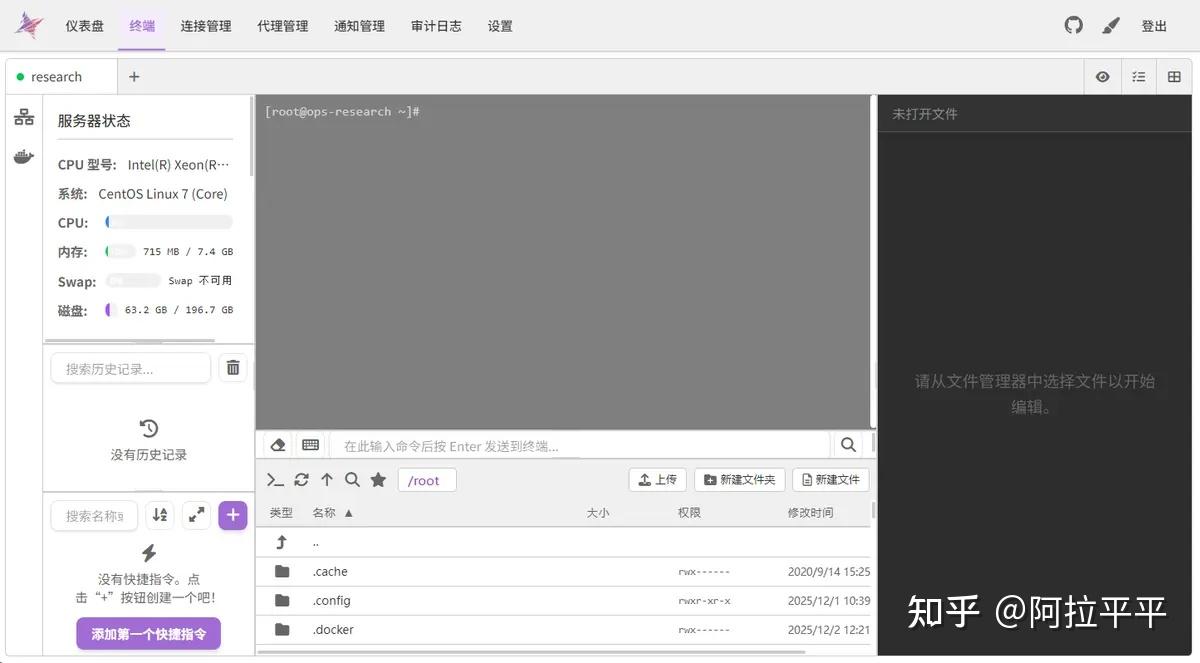Click 添加第一个快捷指令 button
The width and height of the screenshot is (1200, 663).
149,634
